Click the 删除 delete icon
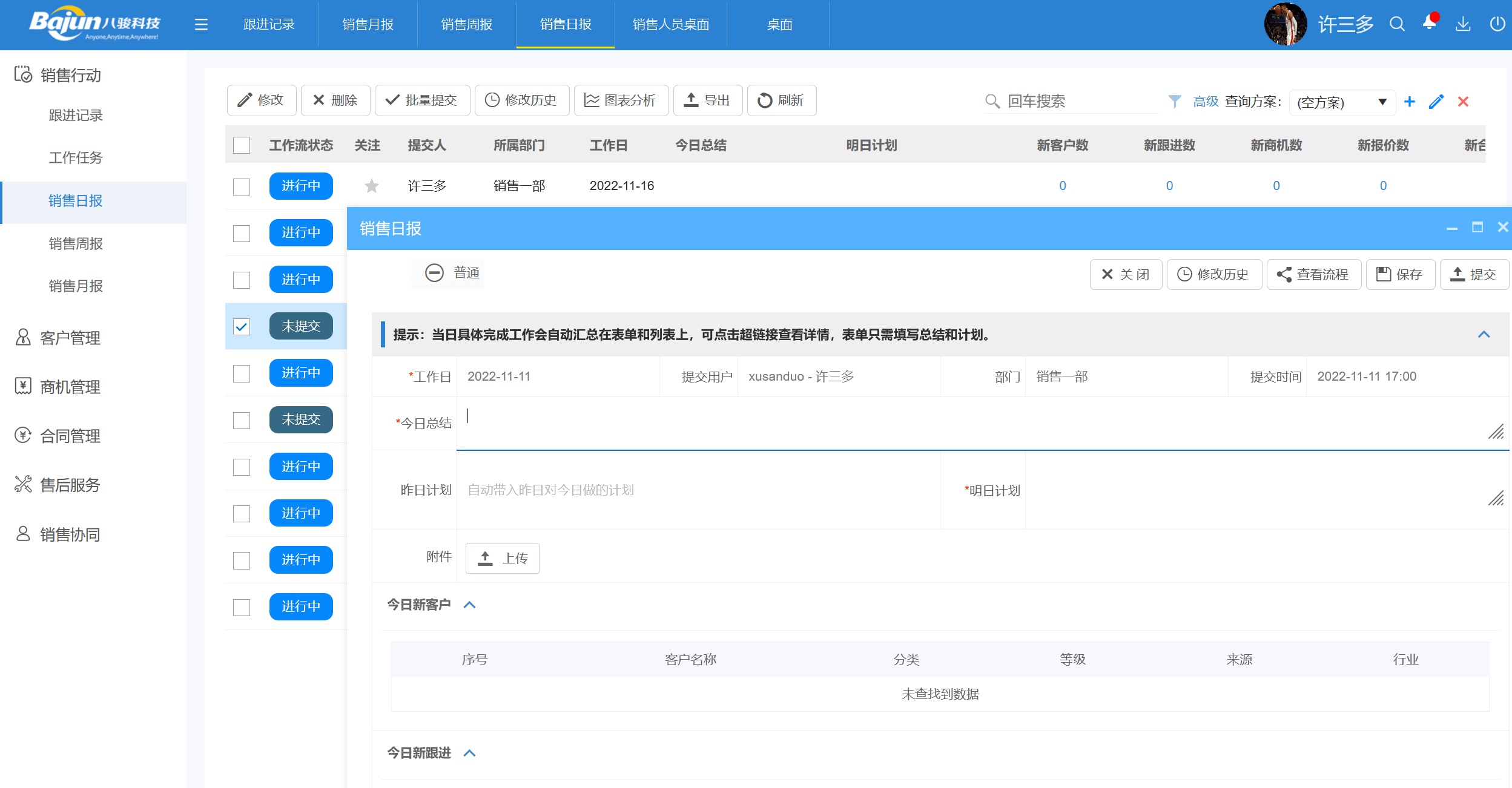The width and height of the screenshot is (1512, 788). pyautogui.click(x=335, y=100)
